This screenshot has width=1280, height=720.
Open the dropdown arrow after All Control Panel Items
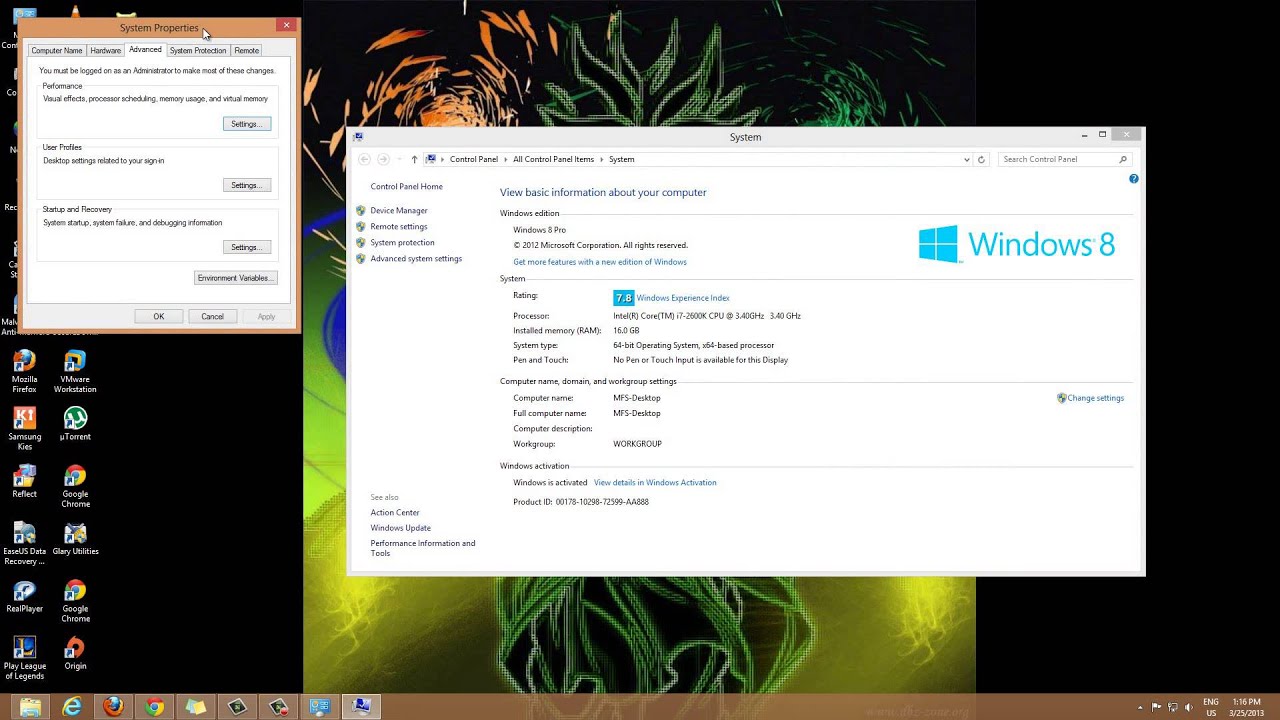(x=601, y=159)
